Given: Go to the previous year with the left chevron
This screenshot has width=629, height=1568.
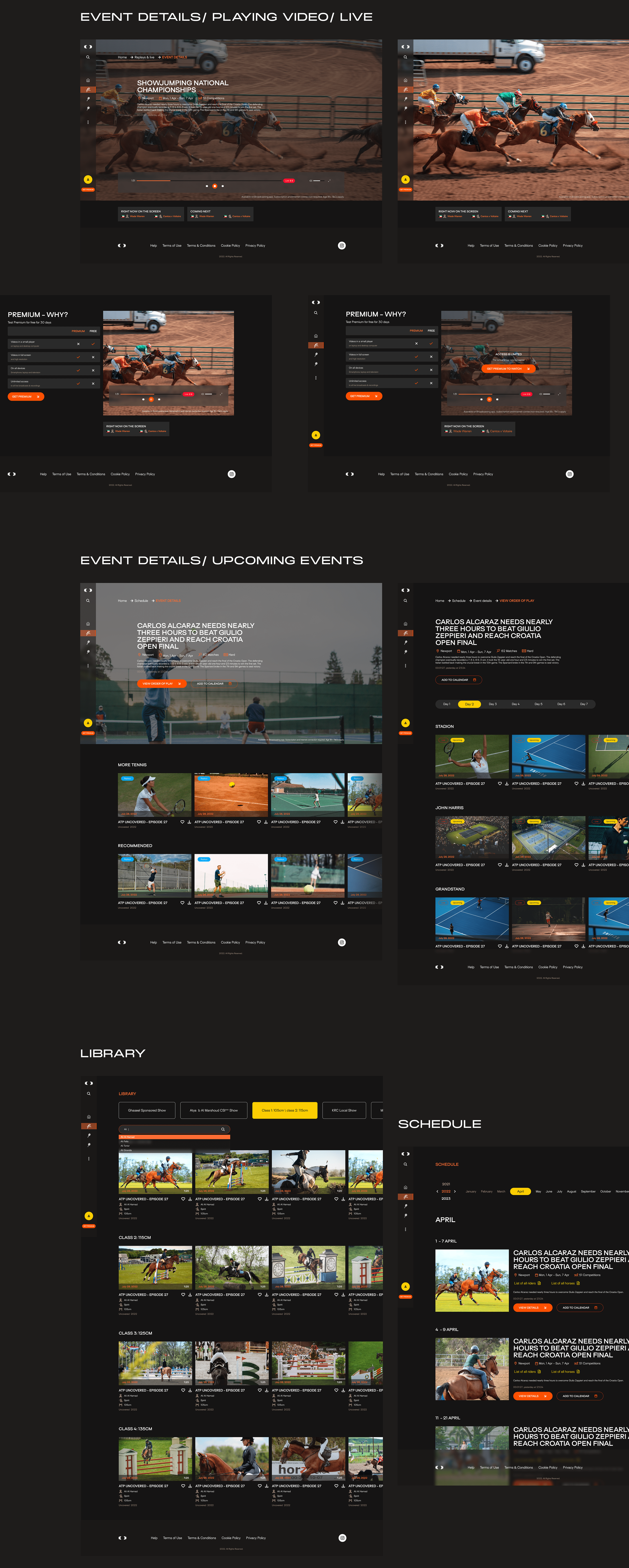Looking at the screenshot, I should click(437, 1191).
